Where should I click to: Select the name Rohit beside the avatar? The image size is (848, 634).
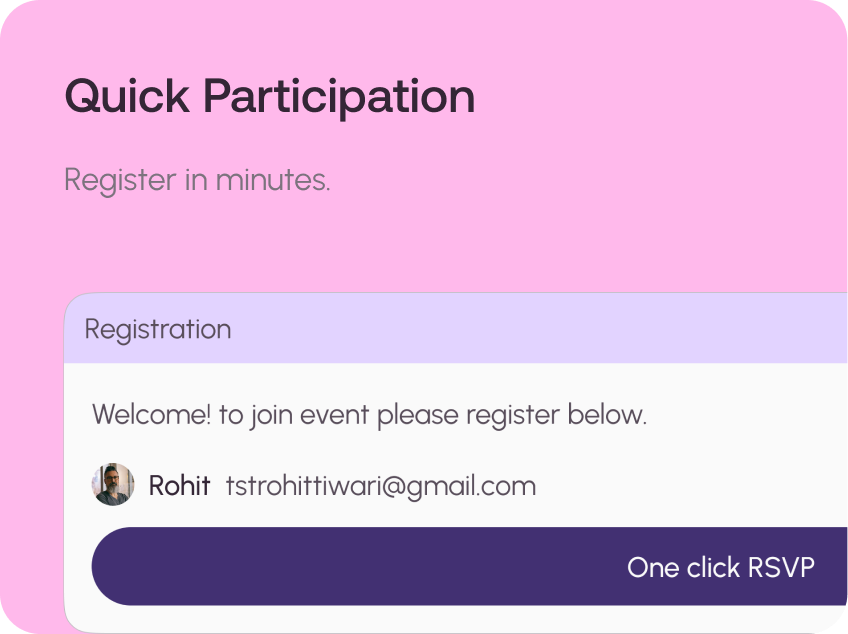[x=179, y=486]
